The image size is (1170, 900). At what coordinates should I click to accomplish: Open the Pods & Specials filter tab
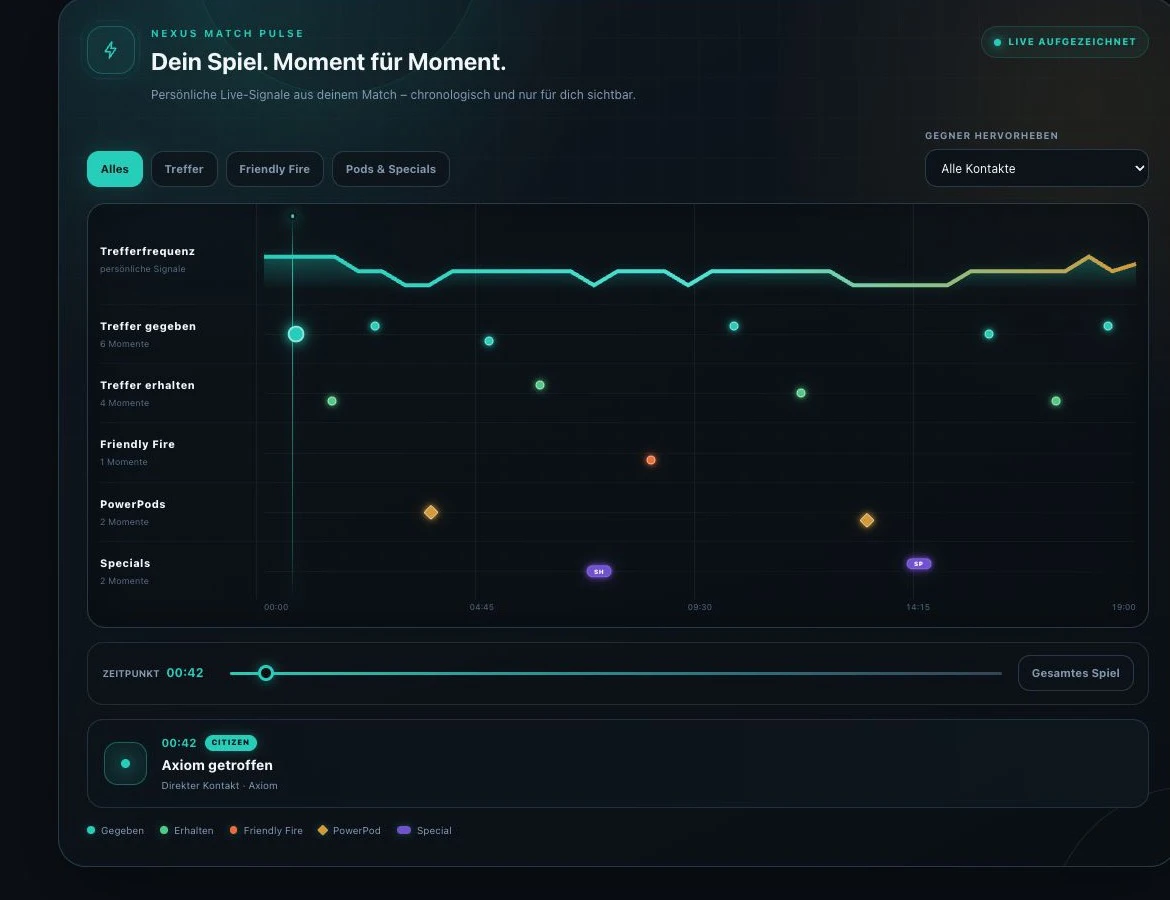[x=390, y=169]
